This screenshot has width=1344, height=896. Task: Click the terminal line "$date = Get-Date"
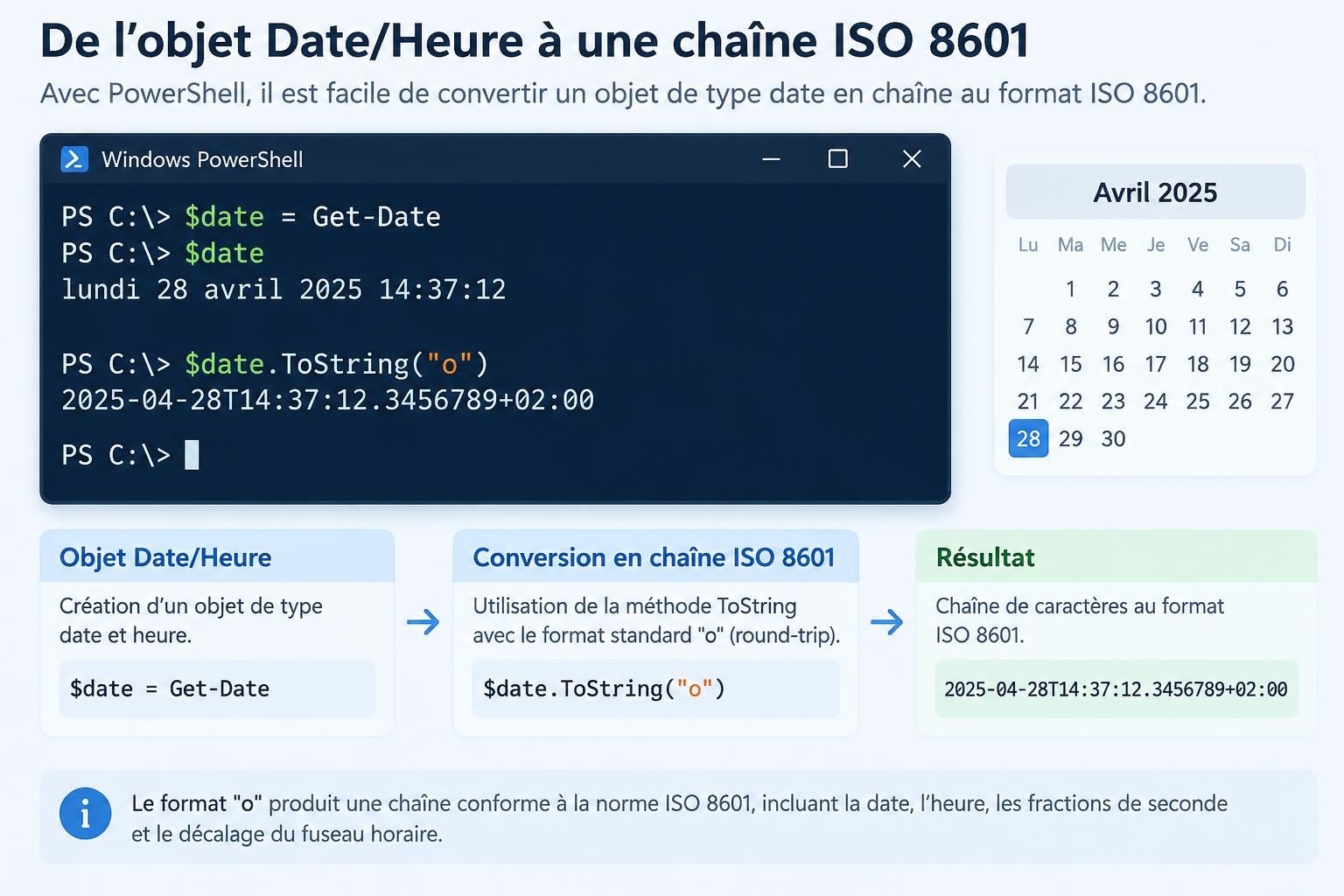pyautogui.click(x=251, y=217)
